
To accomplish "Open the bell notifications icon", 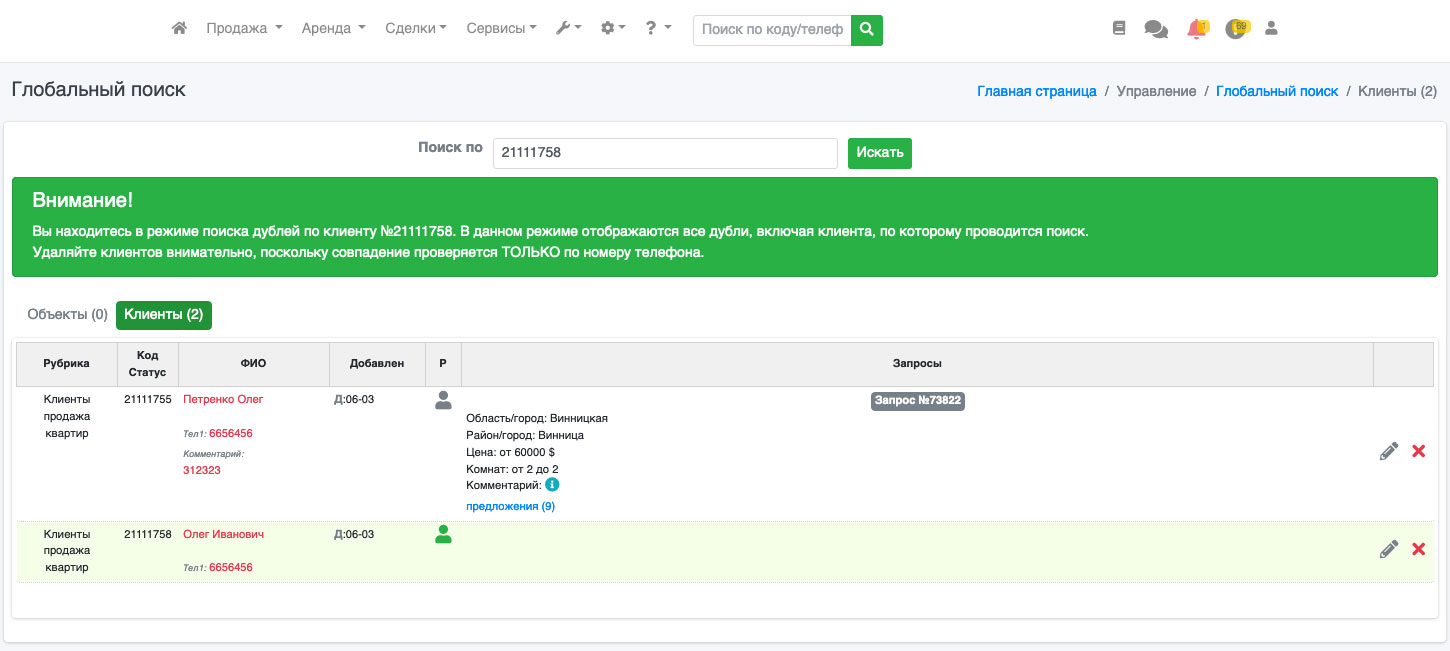I will point(1196,30).
